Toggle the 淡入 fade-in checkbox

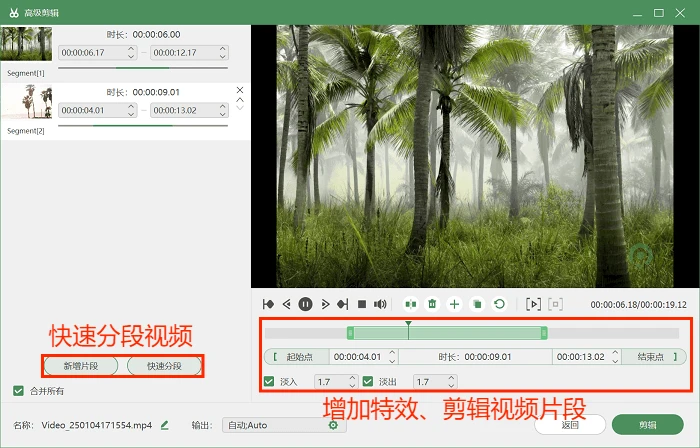point(269,382)
